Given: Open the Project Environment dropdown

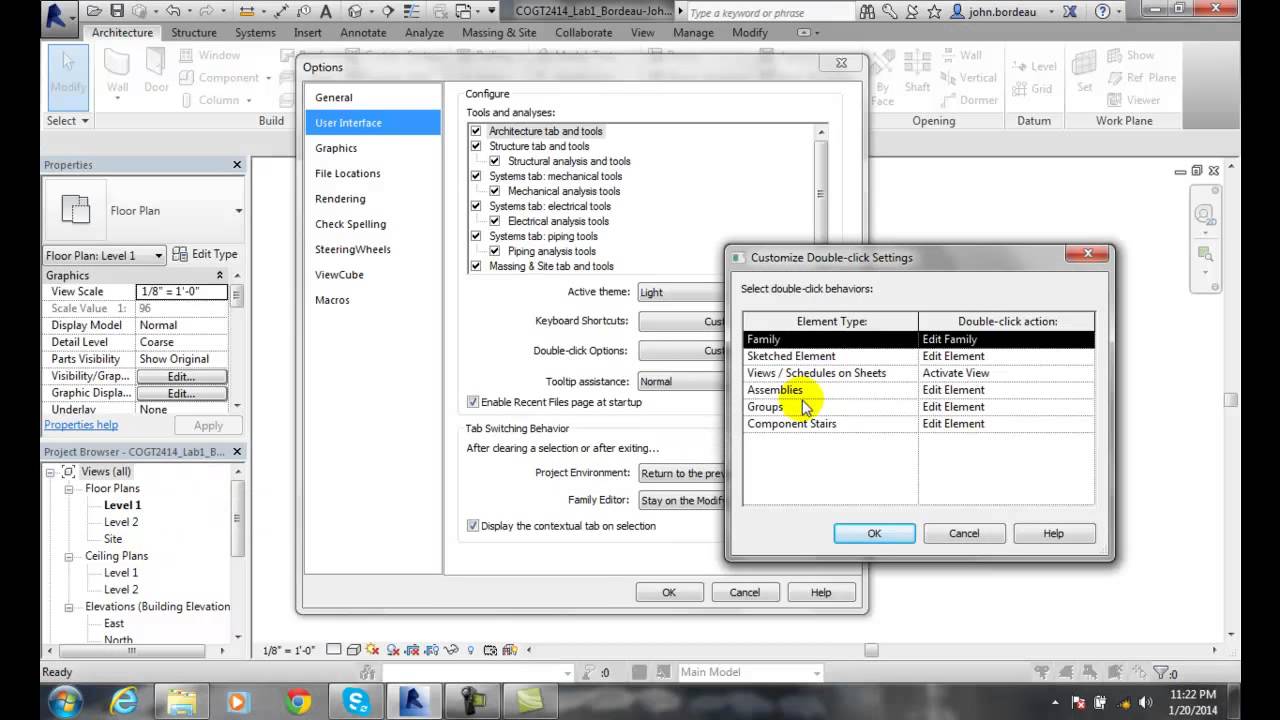Looking at the screenshot, I should click(x=681, y=473).
